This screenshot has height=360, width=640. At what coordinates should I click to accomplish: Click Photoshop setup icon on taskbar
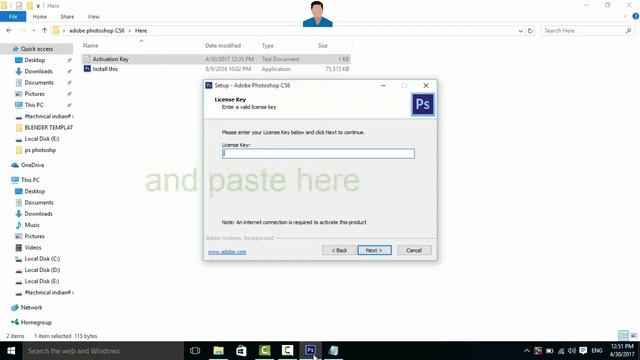tap(310, 351)
